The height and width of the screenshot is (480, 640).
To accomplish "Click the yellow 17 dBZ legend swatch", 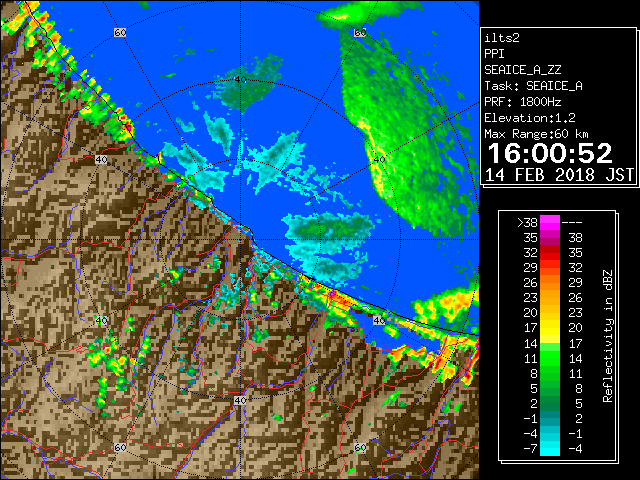I will [x=550, y=328].
